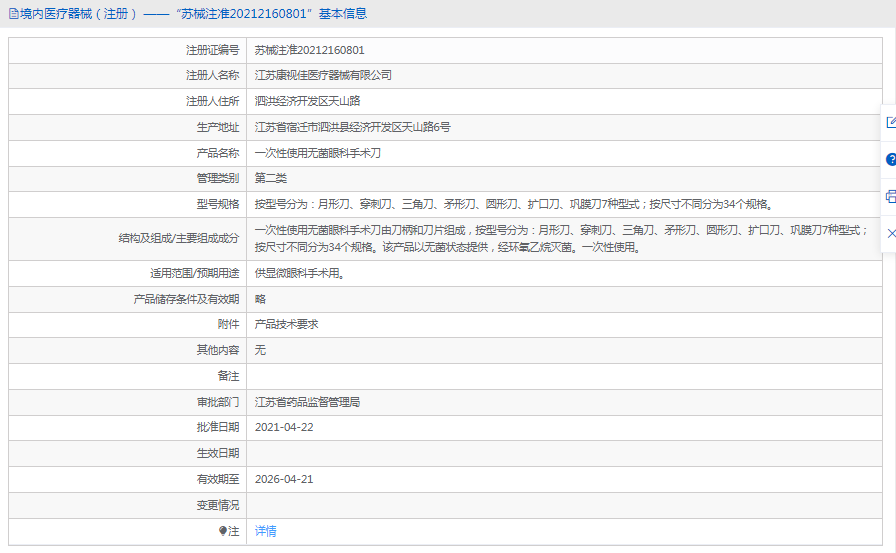Click the approval date 2021-04-22
Viewport: 896px width, 553px height.
(x=284, y=427)
